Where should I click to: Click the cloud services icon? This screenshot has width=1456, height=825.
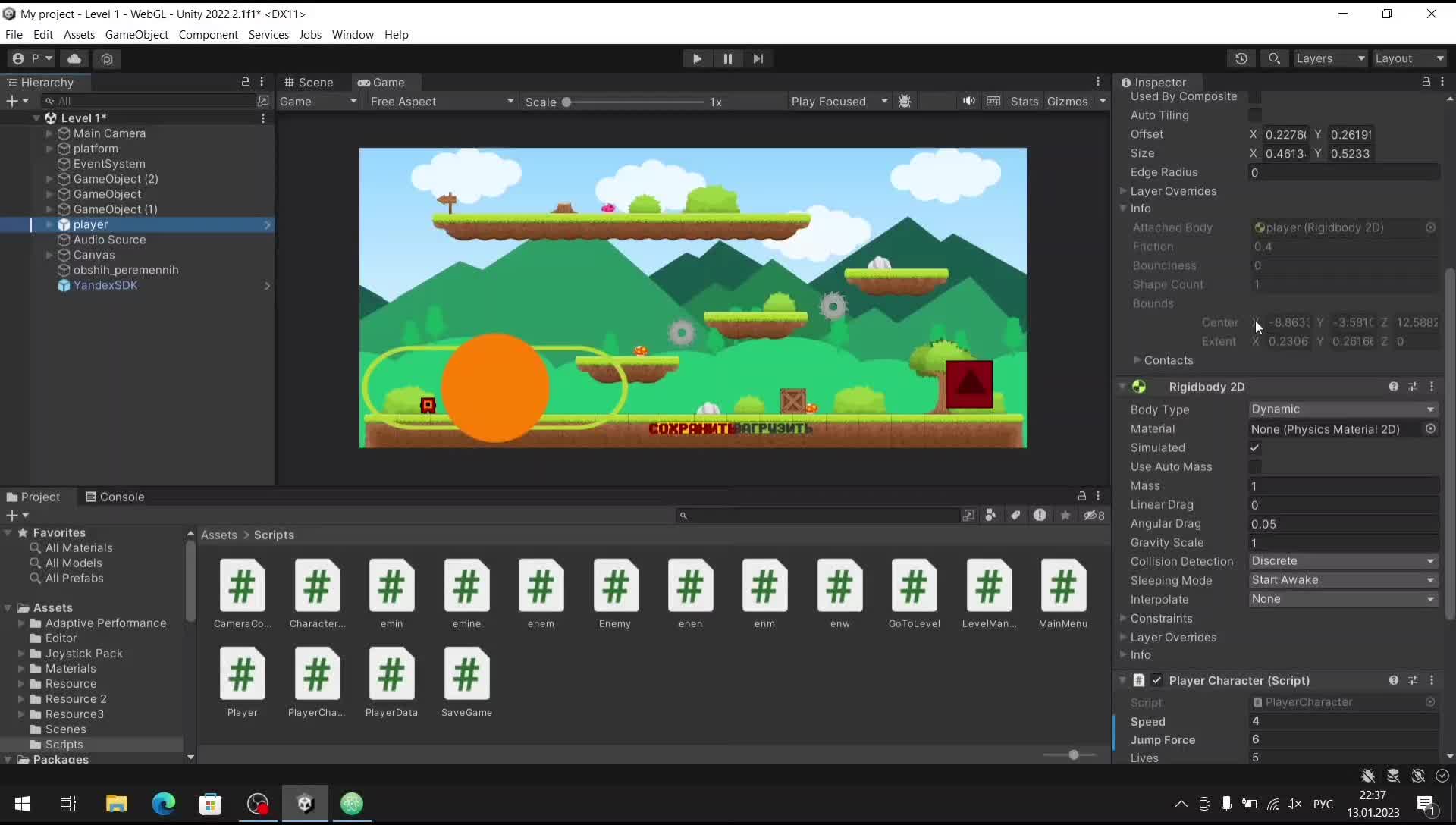(74, 58)
